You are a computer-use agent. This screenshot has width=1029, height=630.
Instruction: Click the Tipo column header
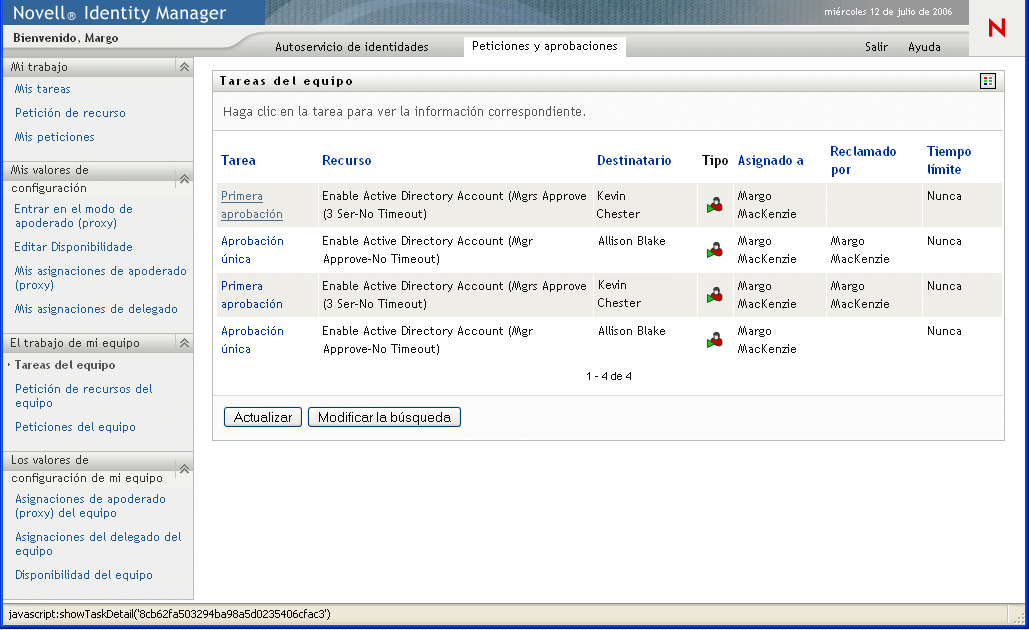tap(715, 160)
